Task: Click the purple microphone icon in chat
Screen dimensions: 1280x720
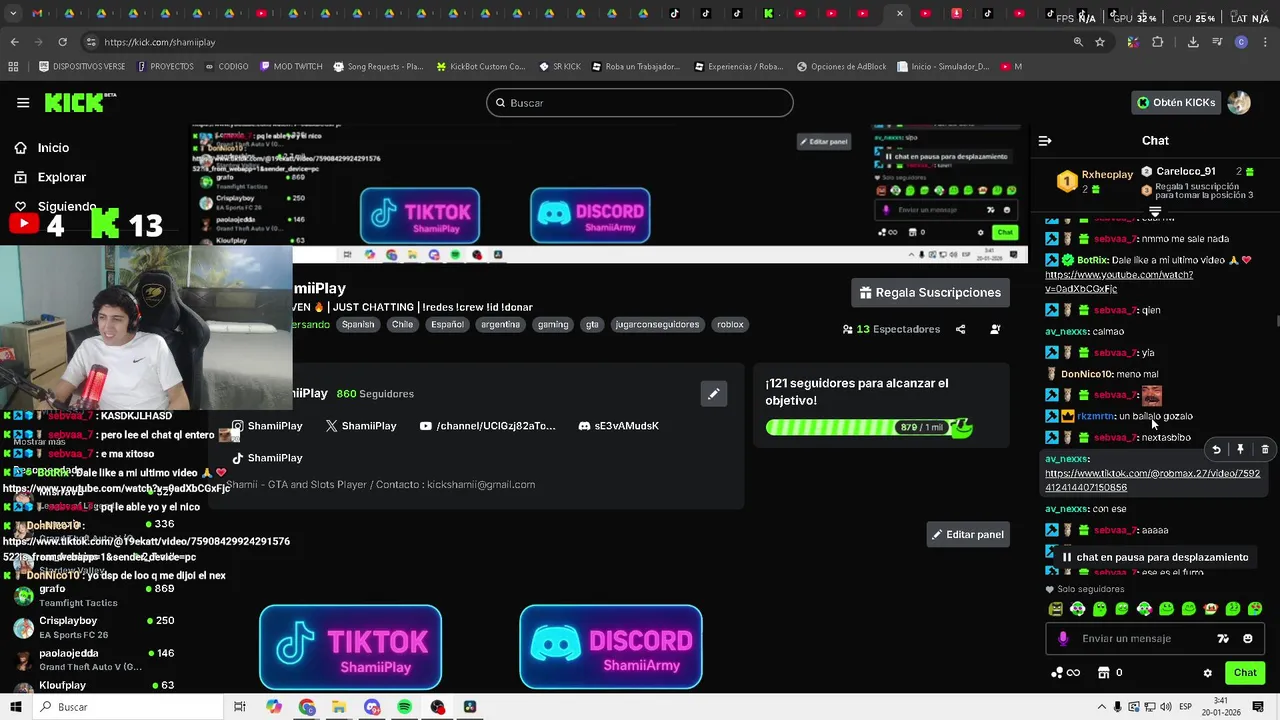Action: [x=1062, y=639]
